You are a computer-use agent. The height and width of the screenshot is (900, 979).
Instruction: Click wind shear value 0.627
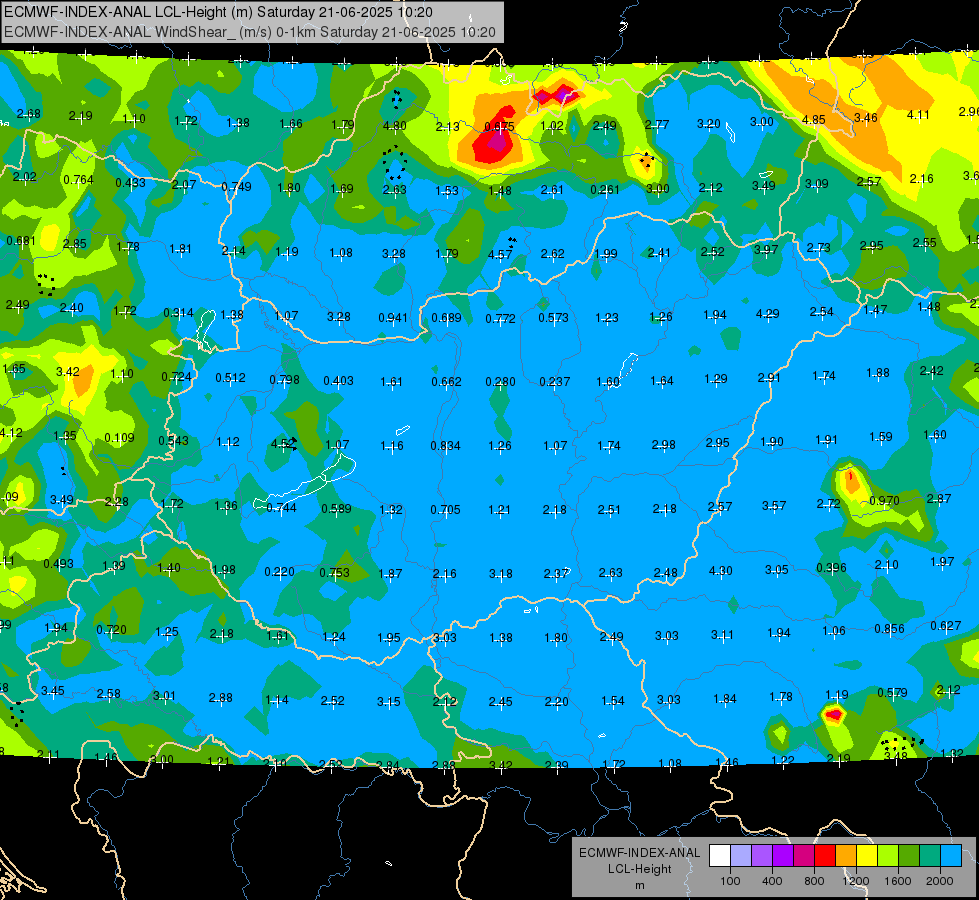tap(945, 626)
